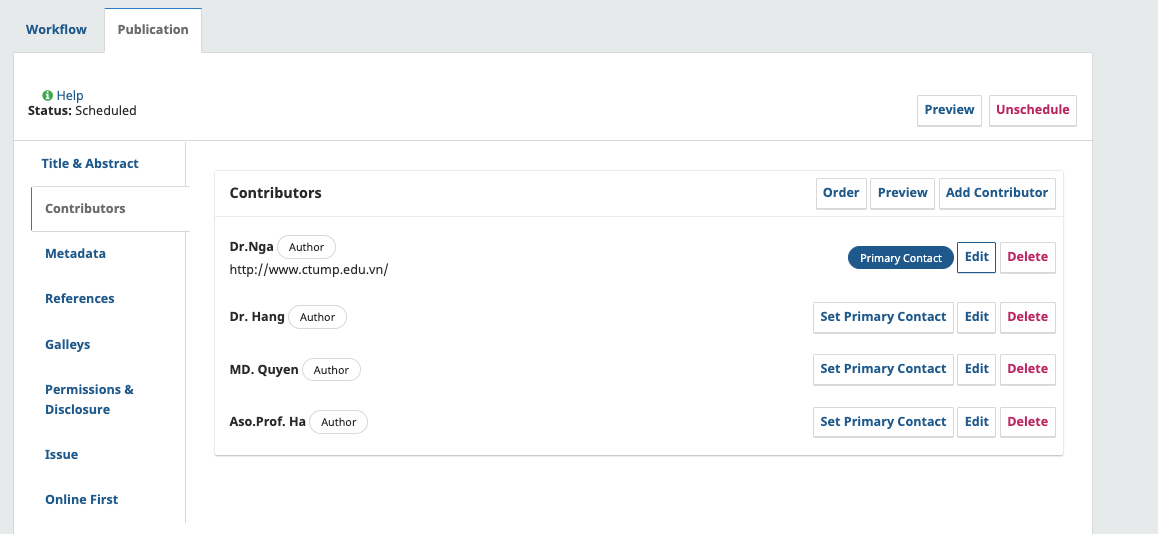Go to the Metadata section
1158x534 pixels.
(x=75, y=254)
